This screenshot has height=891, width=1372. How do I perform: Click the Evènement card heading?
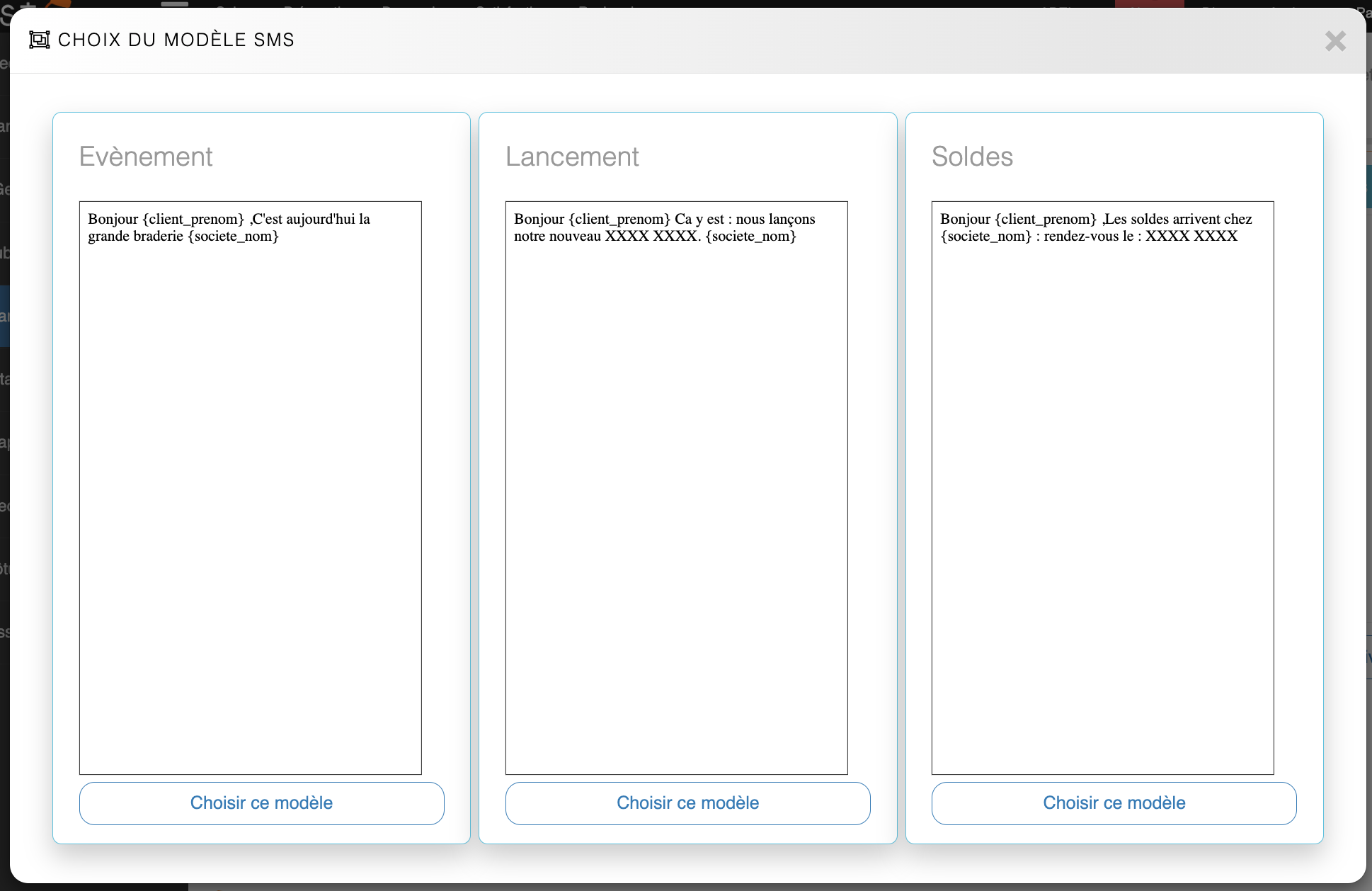pos(146,157)
